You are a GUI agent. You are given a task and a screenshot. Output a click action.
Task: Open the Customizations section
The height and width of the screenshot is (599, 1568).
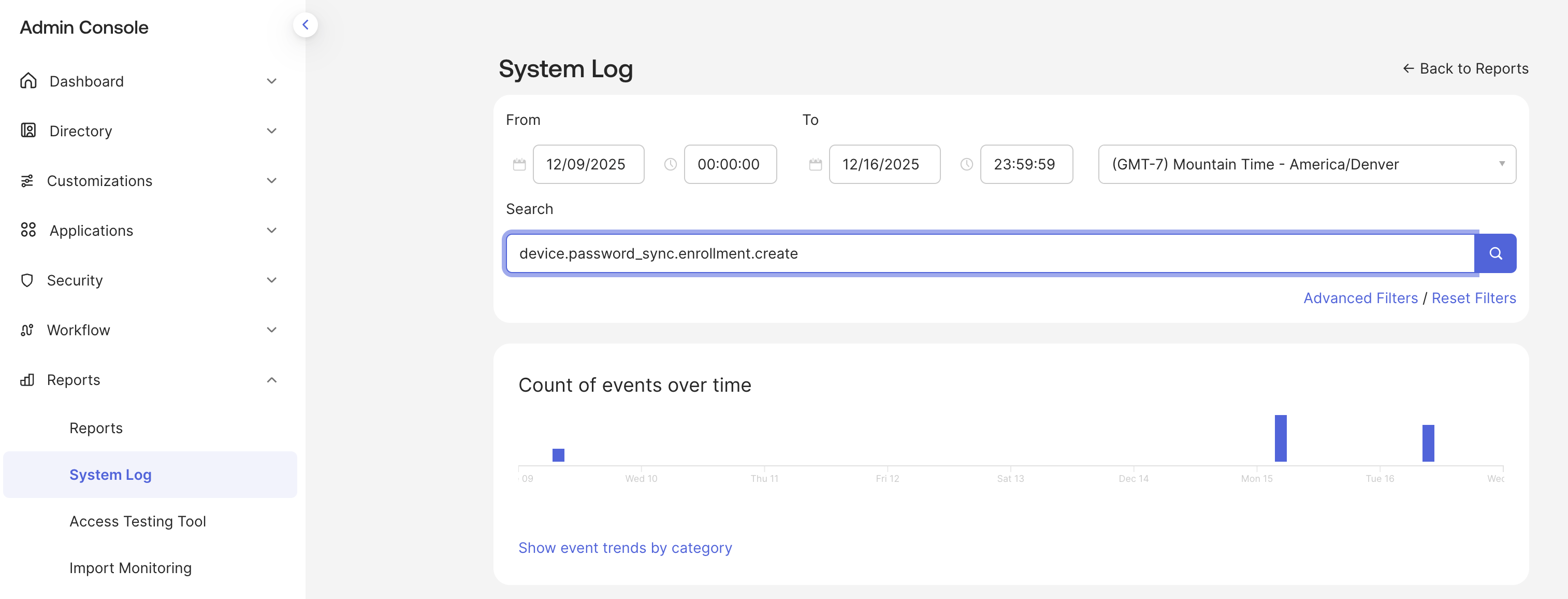point(100,180)
